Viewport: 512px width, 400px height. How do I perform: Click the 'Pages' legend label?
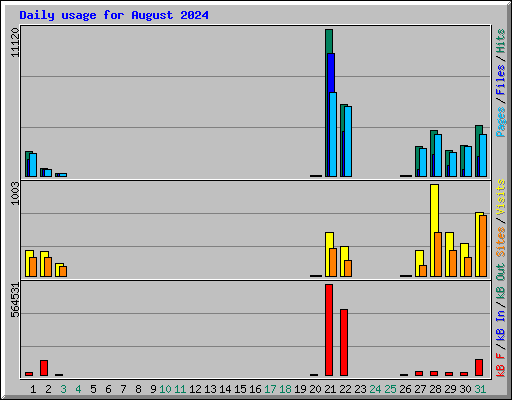pos(500,122)
